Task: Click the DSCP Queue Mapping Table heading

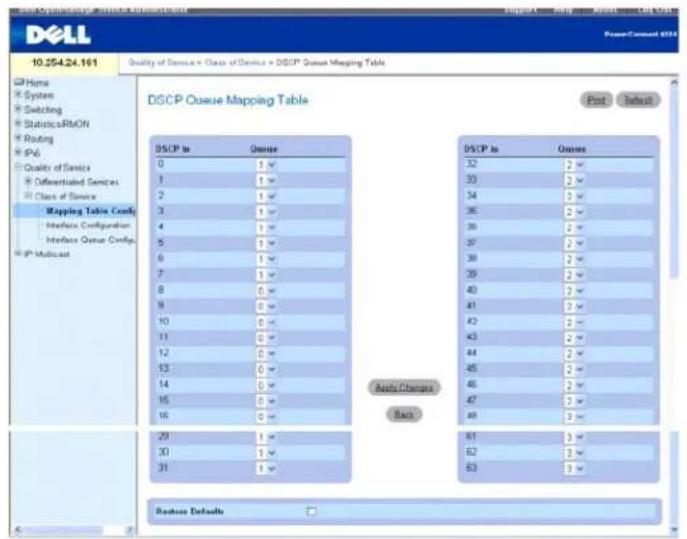Action: pos(228,100)
